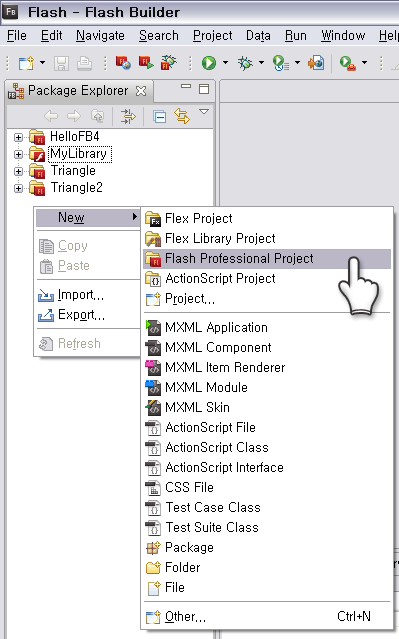The height and width of the screenshot is (639, 399).
Task: Expand the Triangle2 project node
Action: (18, 188)
